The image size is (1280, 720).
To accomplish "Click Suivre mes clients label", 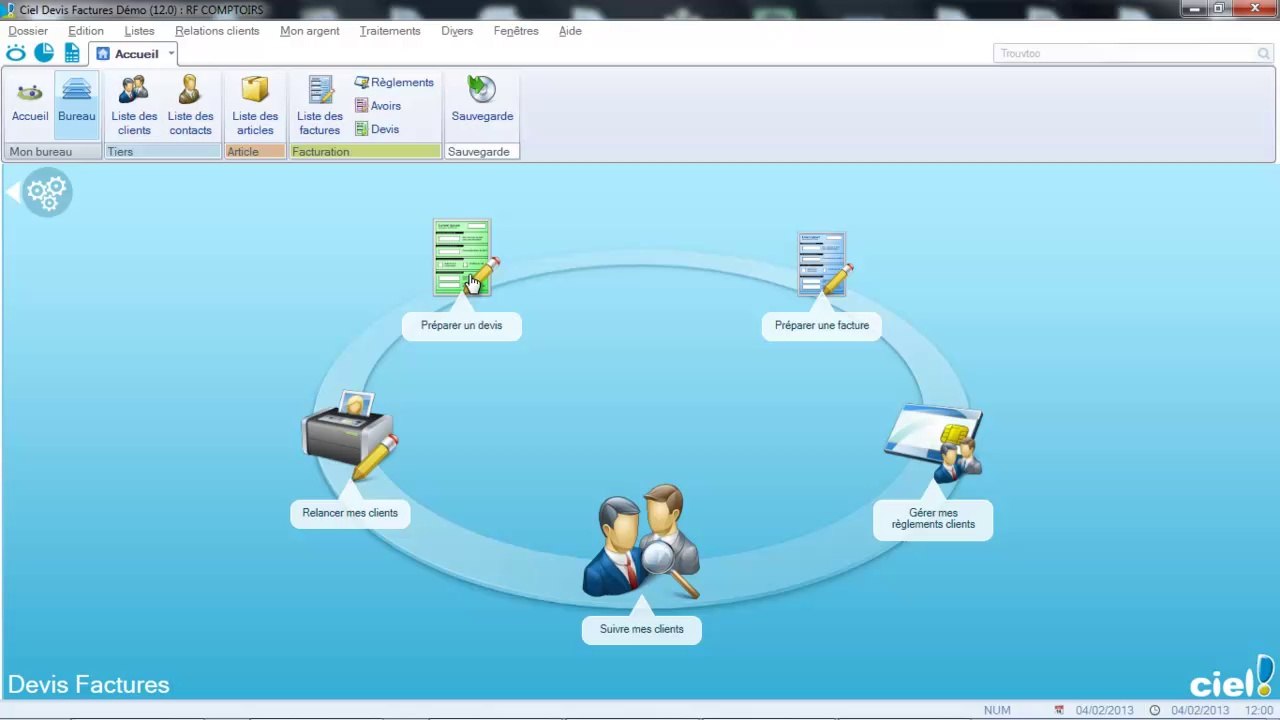I will 642,629.
